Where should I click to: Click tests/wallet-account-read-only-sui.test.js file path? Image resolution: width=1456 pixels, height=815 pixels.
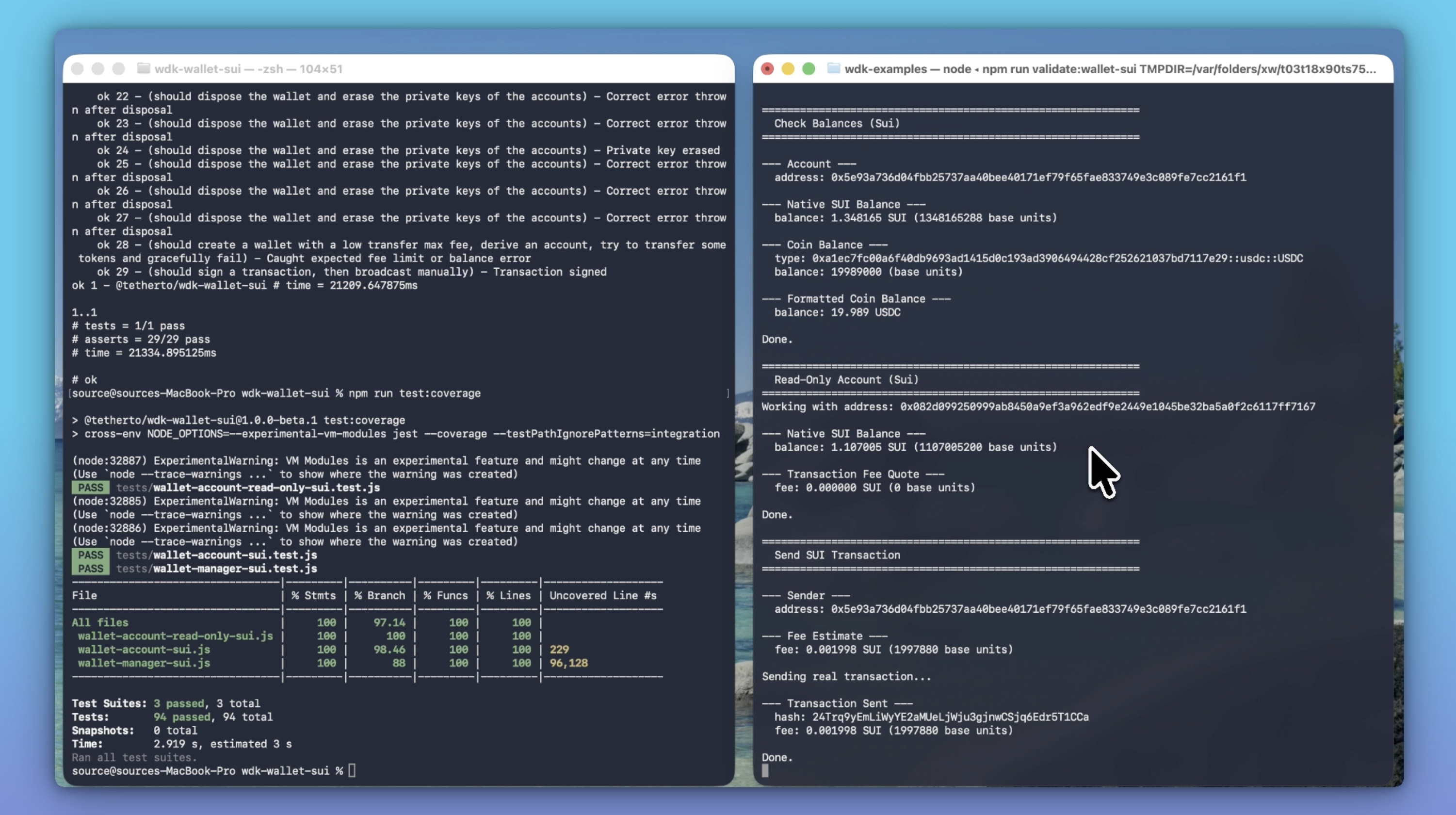point(247,488)
